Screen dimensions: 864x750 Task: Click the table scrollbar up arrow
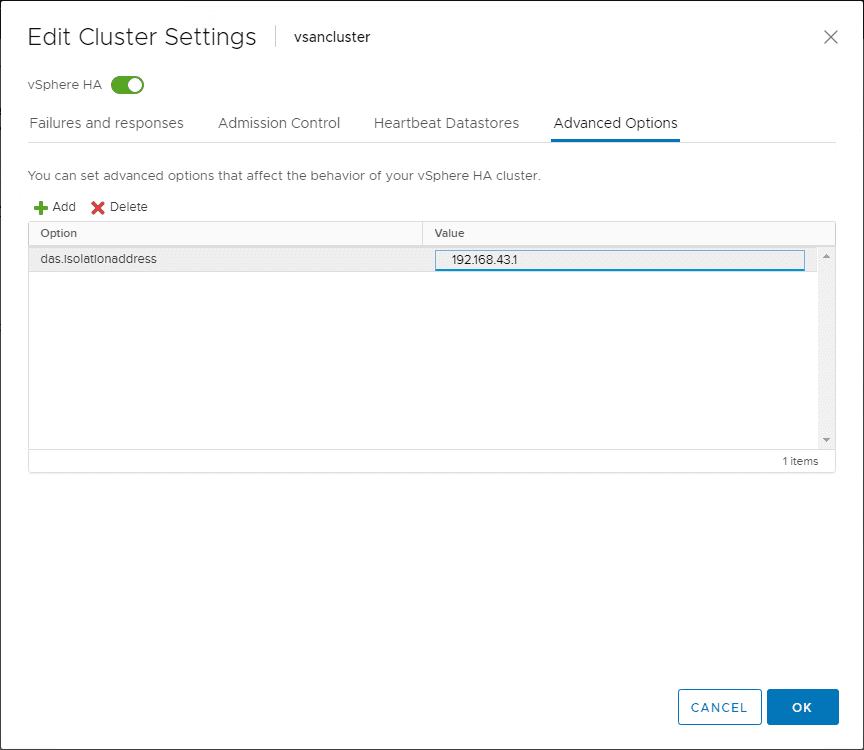click(826, 257)
